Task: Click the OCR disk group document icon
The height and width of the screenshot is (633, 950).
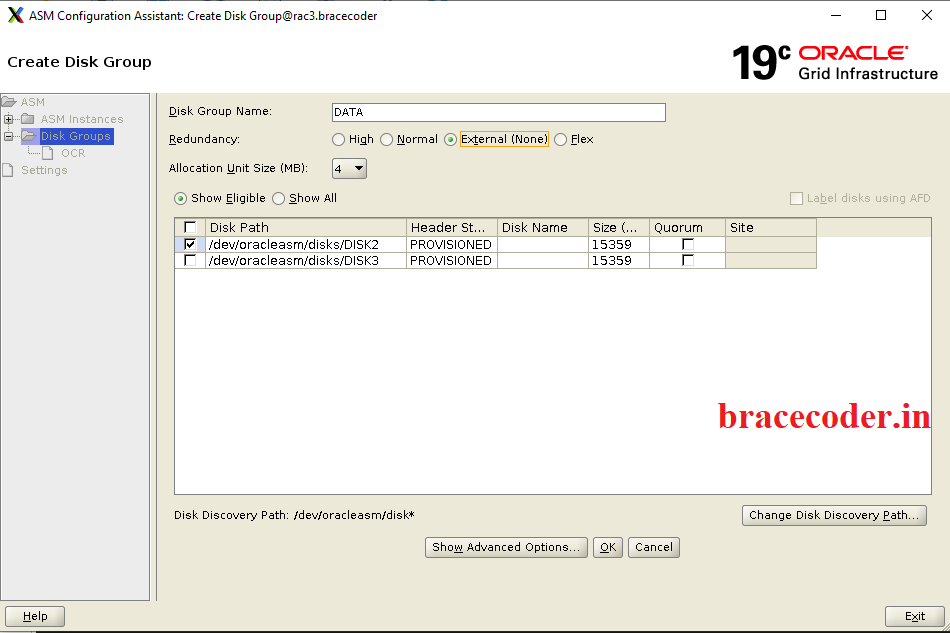Action: coord(48,153)
